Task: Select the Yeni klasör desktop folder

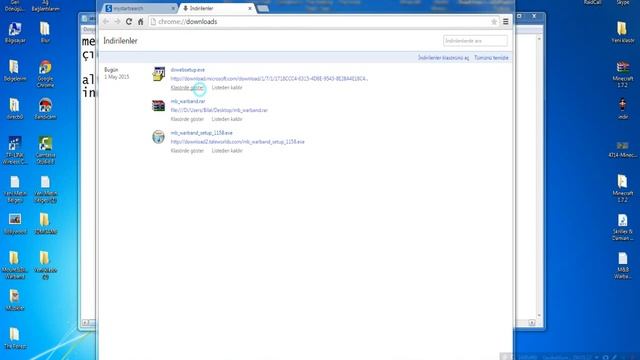Action: coord(622,33)
